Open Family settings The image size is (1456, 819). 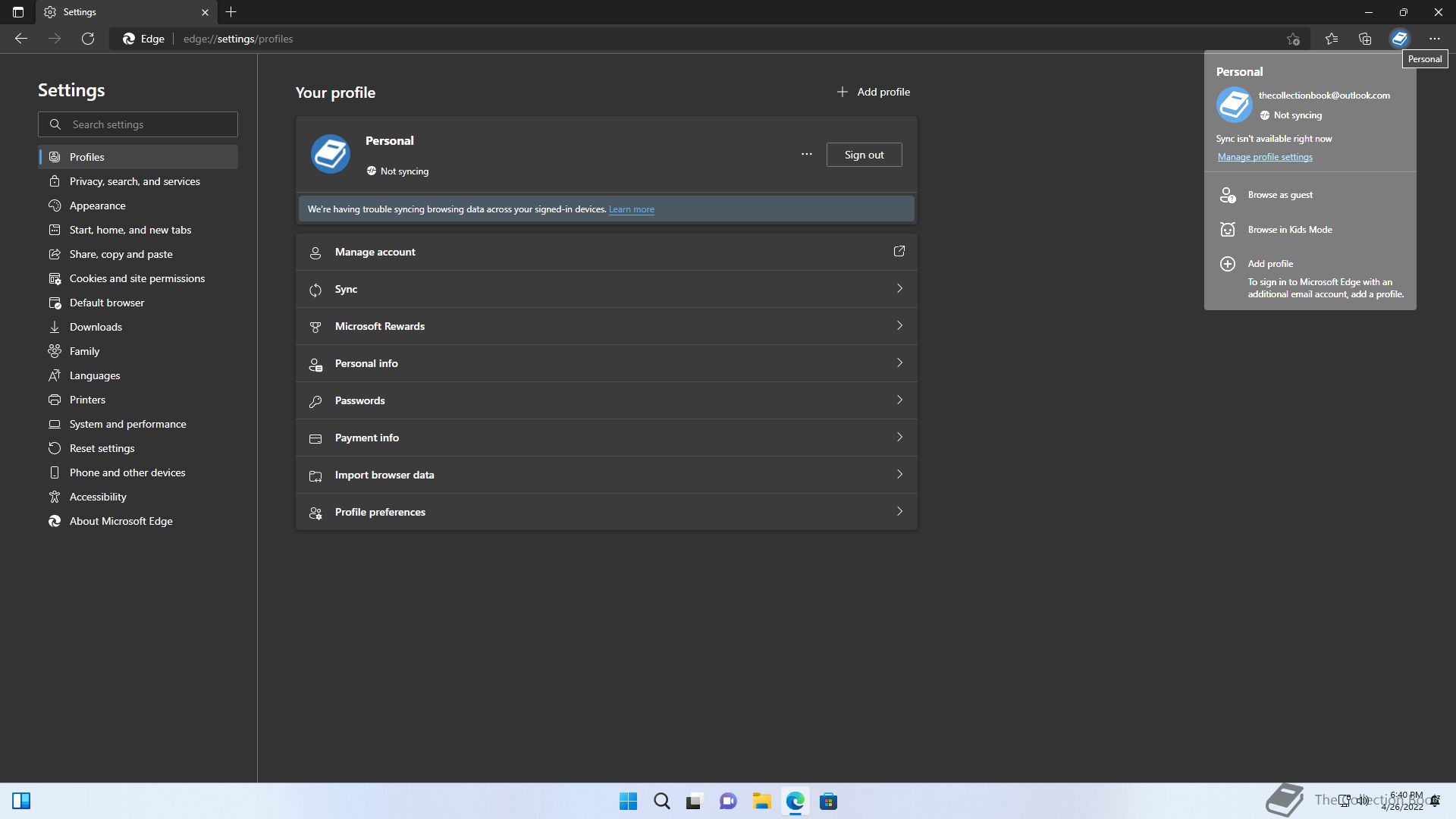[x=138, y=351]
